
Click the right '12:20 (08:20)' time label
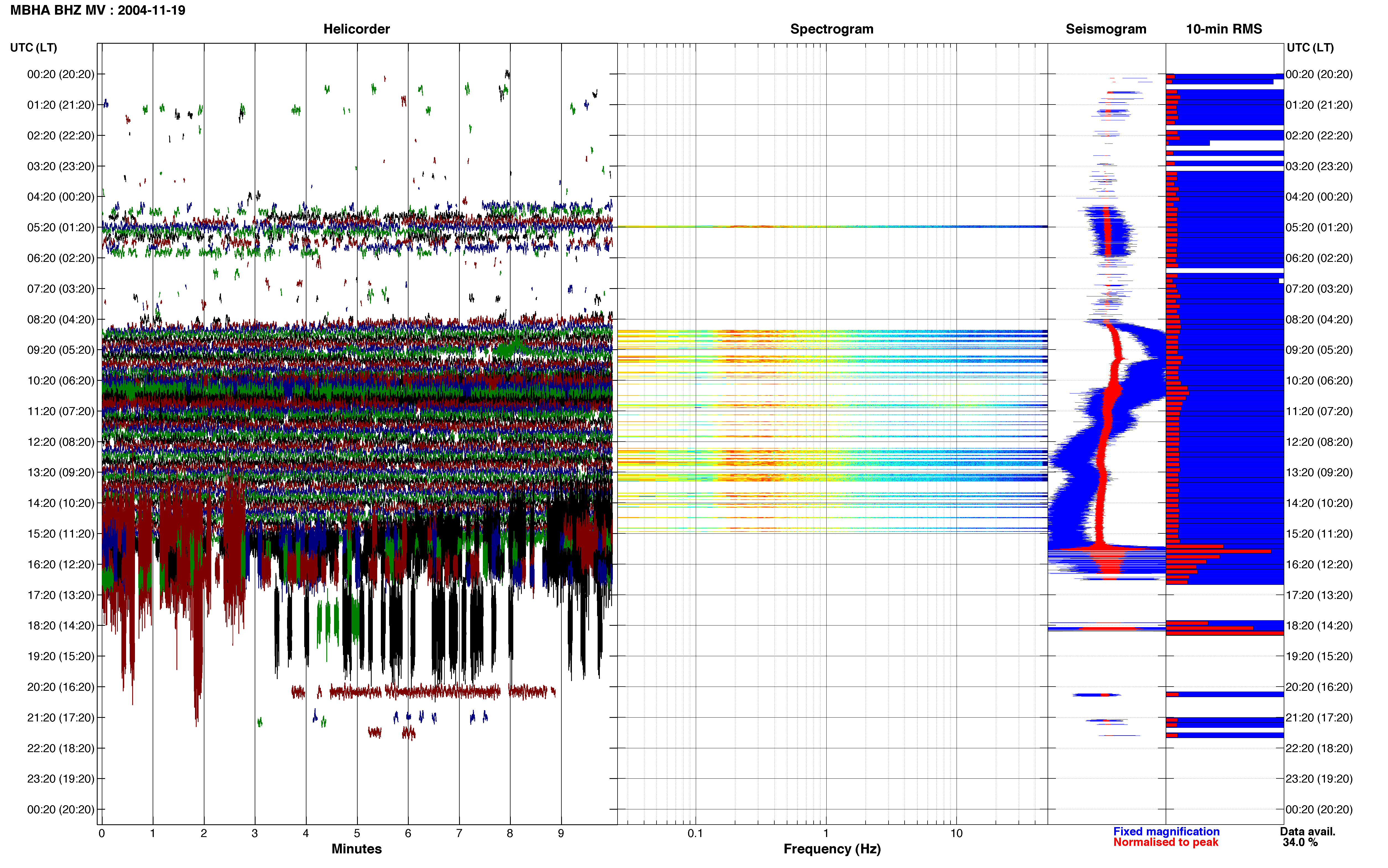tap(1319, 442)
